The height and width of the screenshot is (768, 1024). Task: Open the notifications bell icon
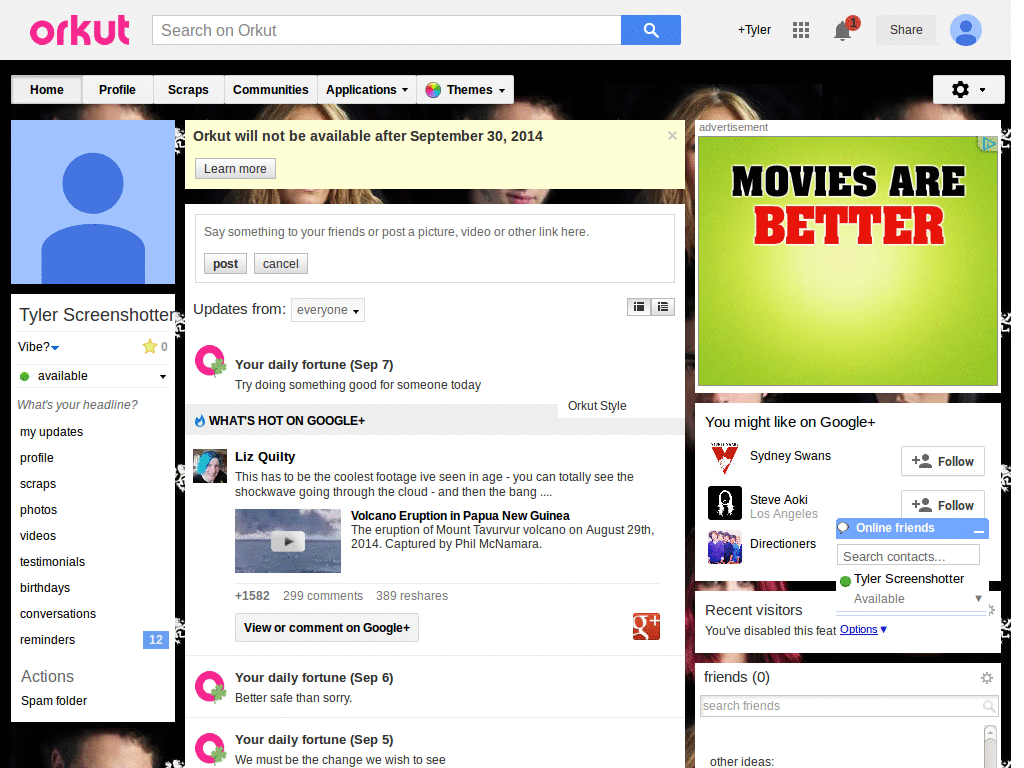click(843, 30)
